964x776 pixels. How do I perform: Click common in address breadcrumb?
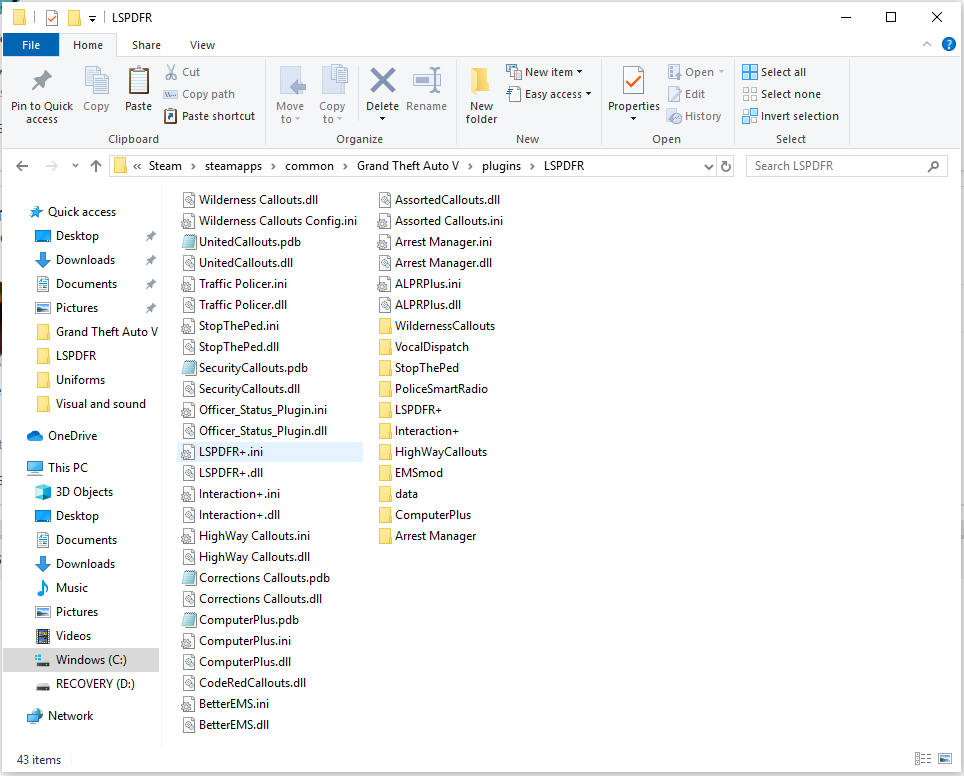click(309, 166)
